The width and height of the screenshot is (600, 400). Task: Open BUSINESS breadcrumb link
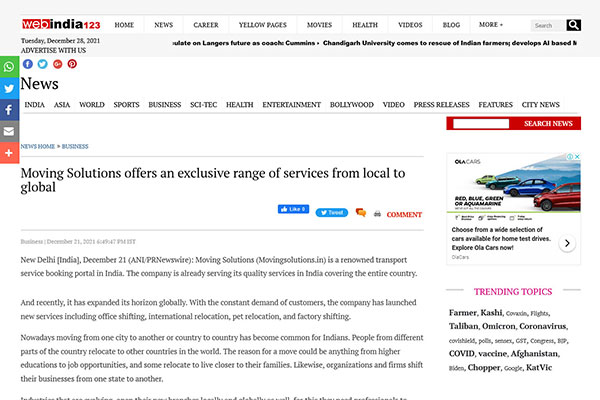75,146
